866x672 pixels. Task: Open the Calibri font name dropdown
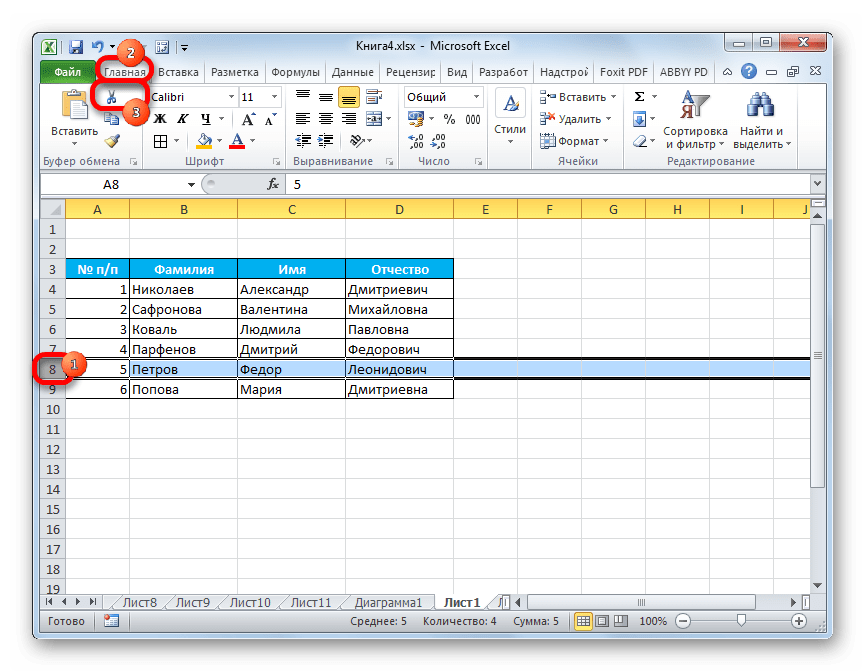pos(231,97)
